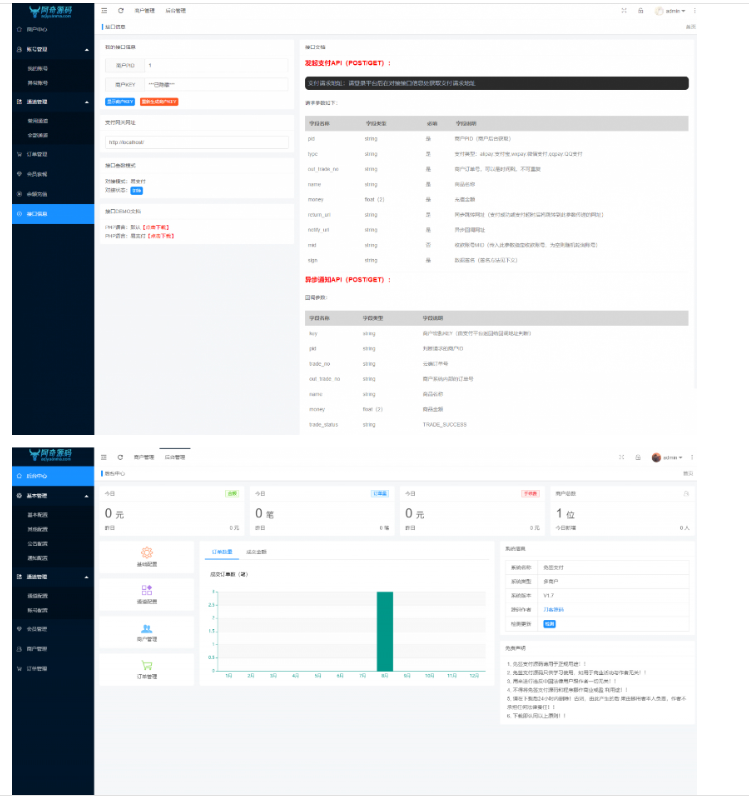Viewport: 749px width, 797px height.
Task: Collapse the 基本管理 sidebar group
Action: tap(86, 495)
